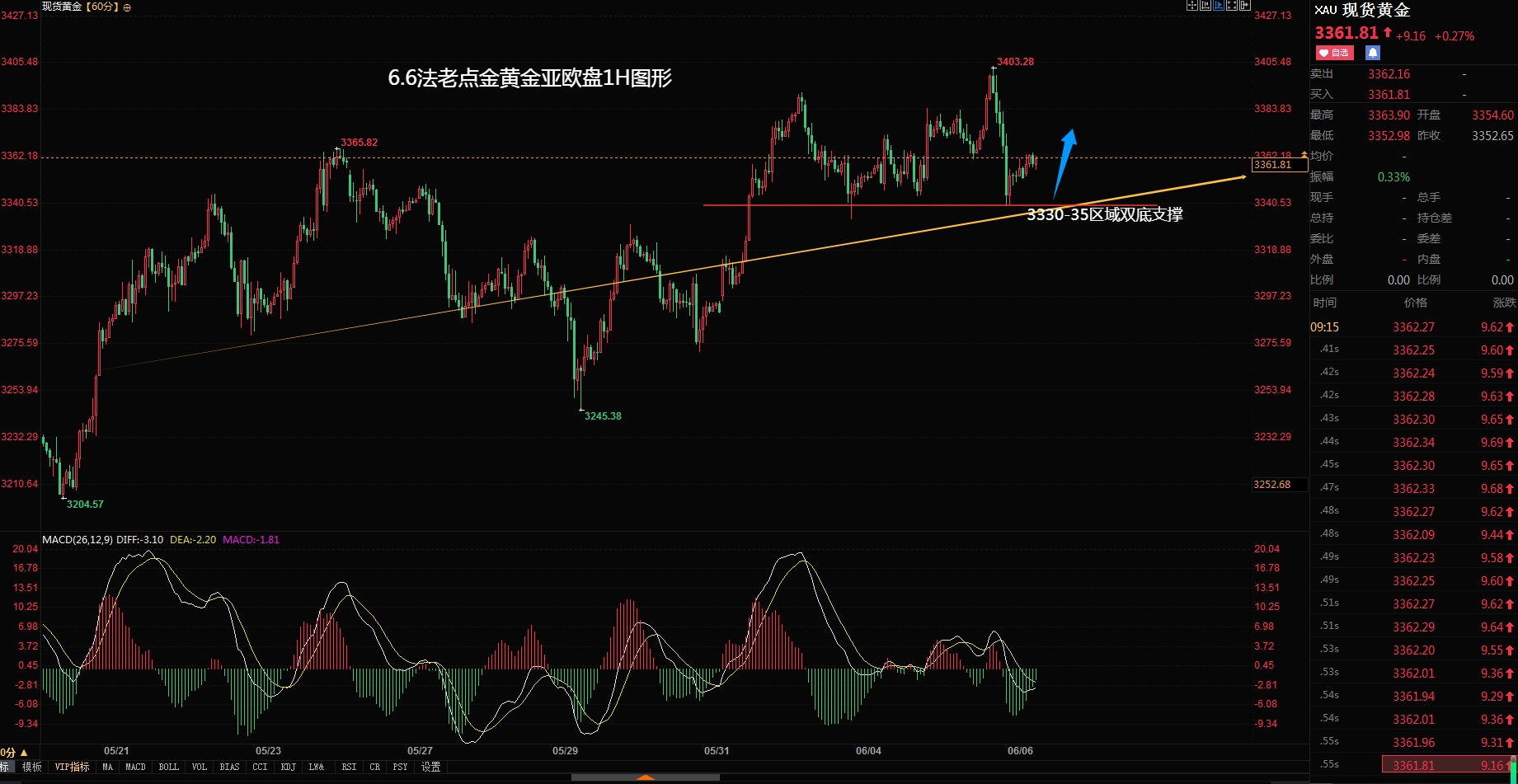Switch indicator to PSY
This screenshot has height=784, width=1518.
click(401, 767)
